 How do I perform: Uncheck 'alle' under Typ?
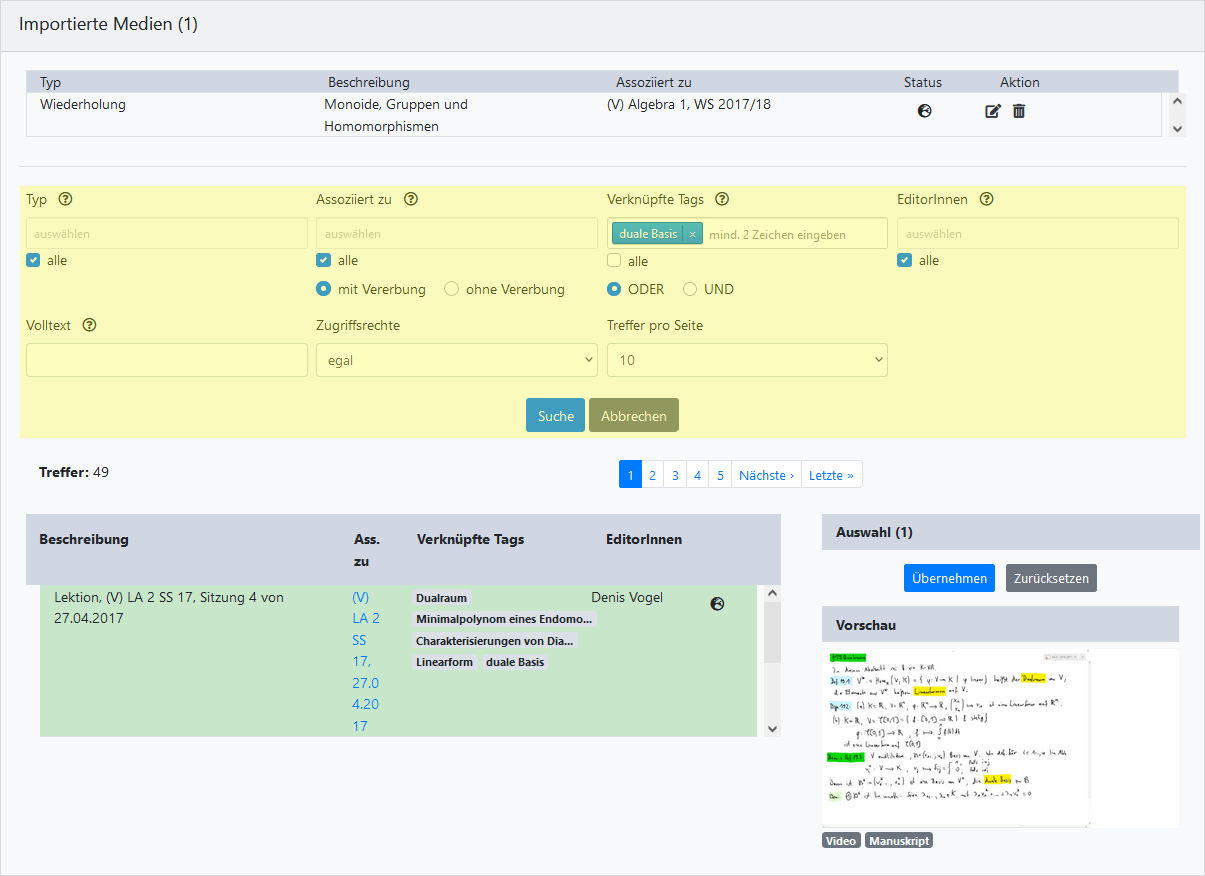click(x=33, y=261)
